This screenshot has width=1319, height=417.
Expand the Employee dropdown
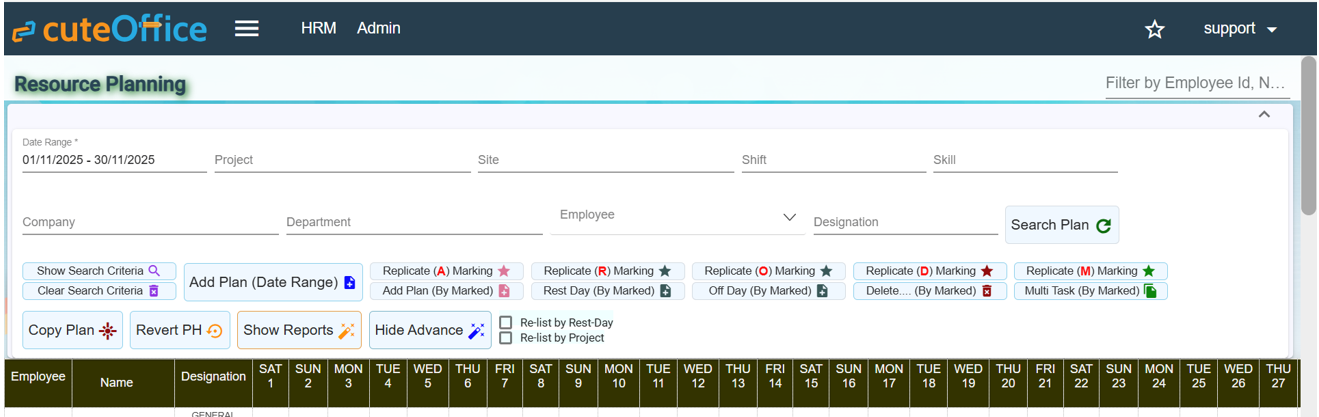coord(789,217)
